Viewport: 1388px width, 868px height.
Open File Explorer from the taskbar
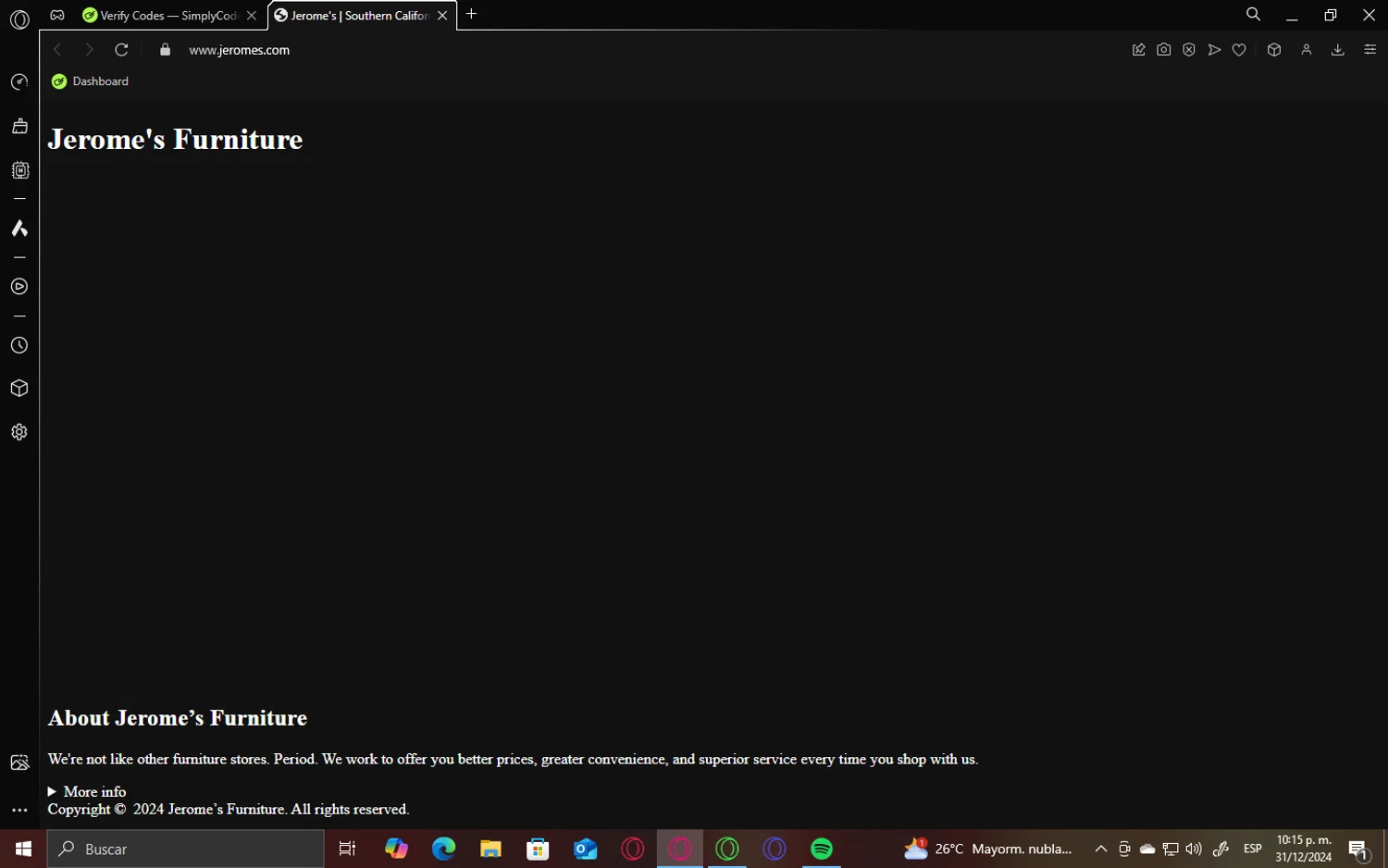(x=490, y=849)
